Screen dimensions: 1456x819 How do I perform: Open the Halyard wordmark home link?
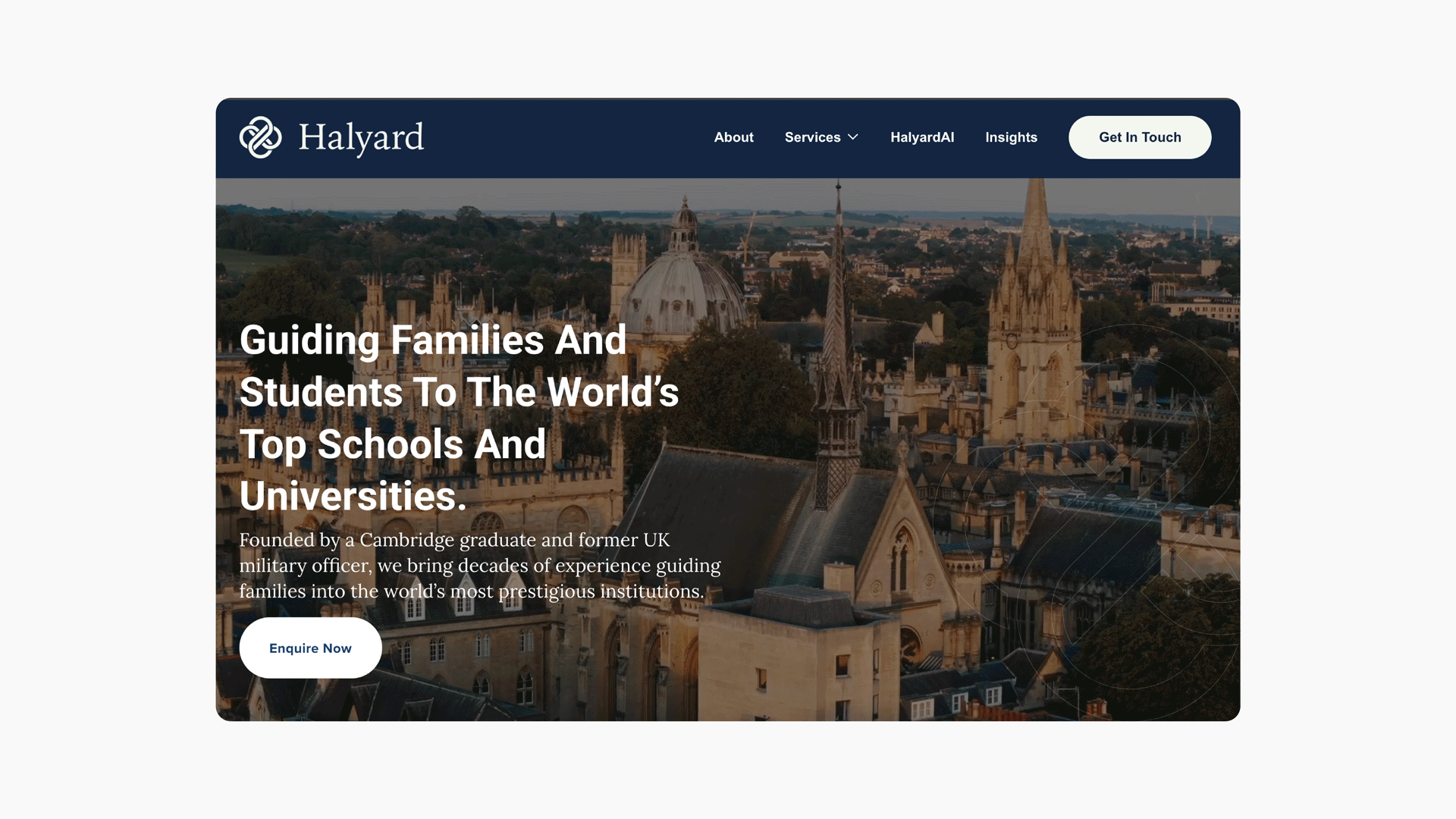point(361,138)
